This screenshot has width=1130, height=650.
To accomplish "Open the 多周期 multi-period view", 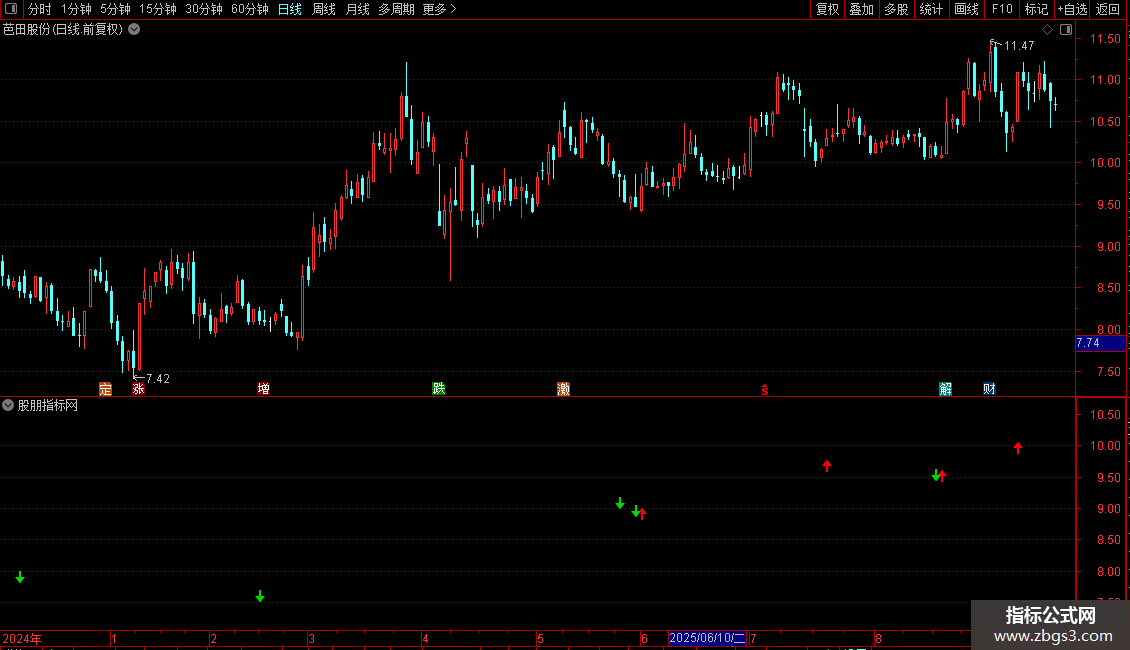I will pyautogui.click(x=396, y=9).
